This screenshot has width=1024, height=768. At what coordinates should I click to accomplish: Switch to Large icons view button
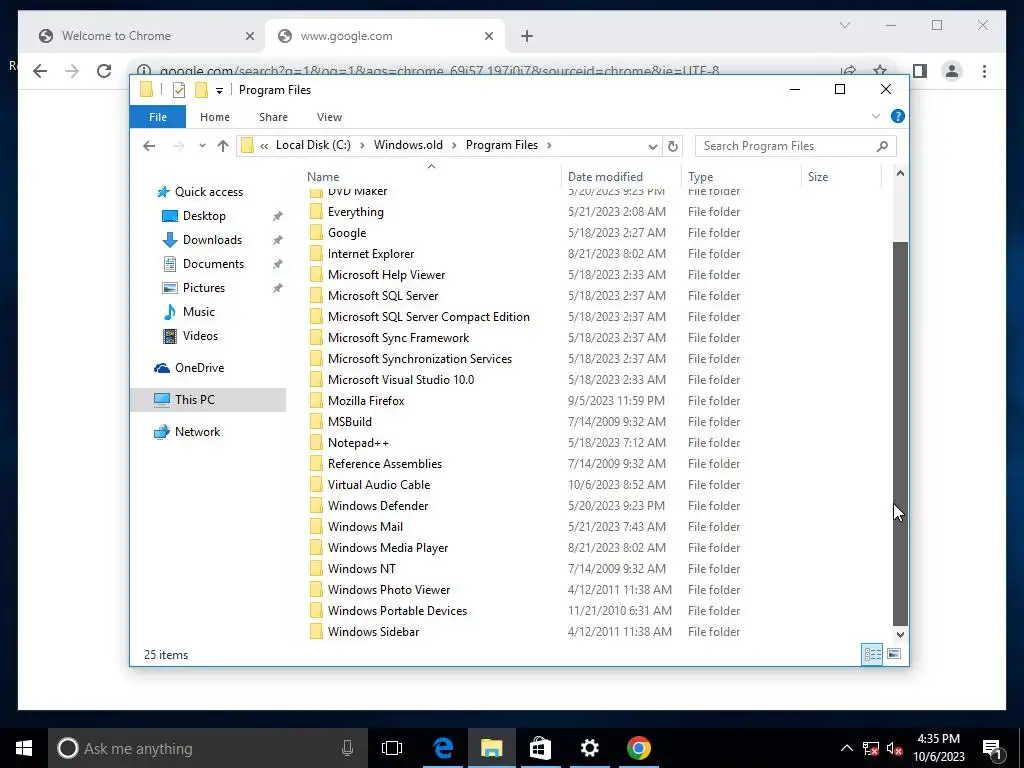tap(894, 654)
